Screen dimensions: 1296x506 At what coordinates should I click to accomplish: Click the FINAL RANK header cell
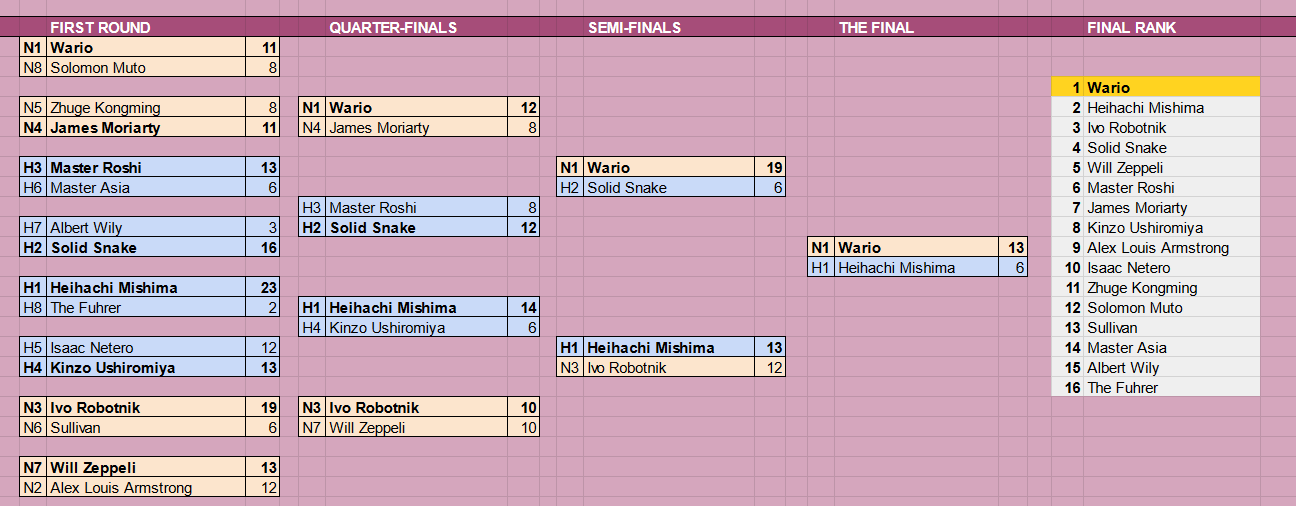1131,28
